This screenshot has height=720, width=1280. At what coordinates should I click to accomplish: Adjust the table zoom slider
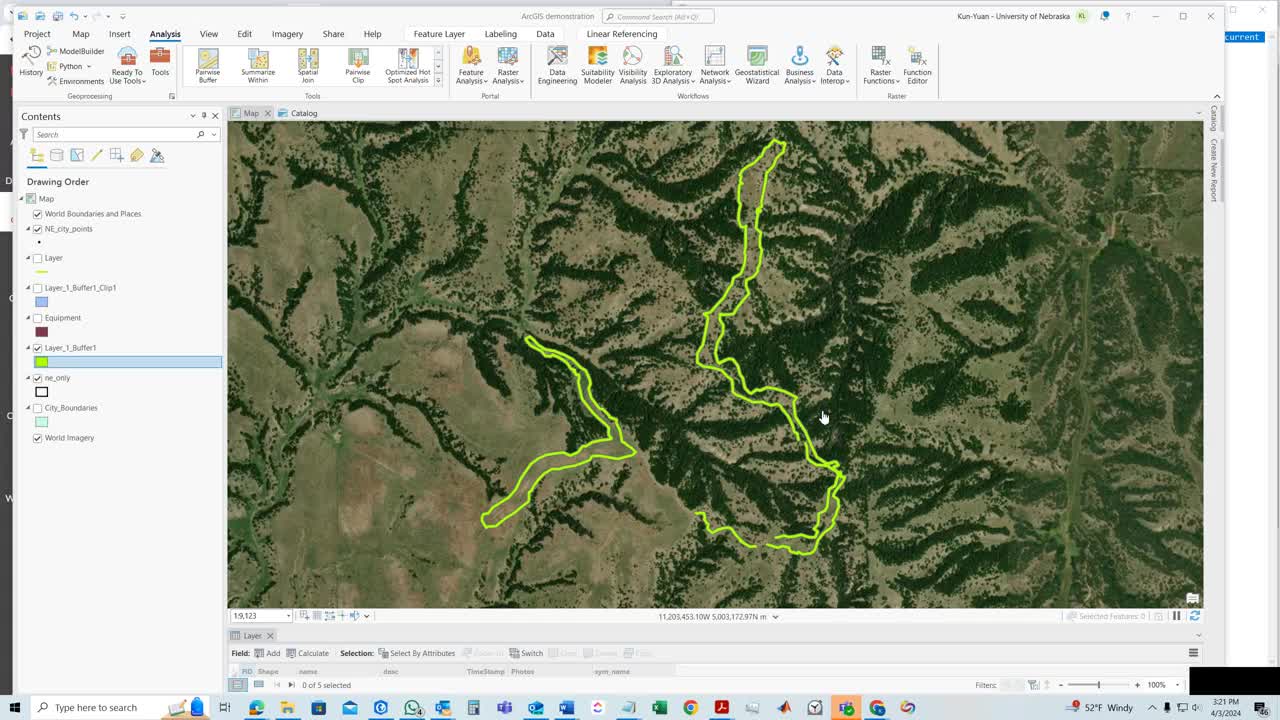coord(1098,685)
